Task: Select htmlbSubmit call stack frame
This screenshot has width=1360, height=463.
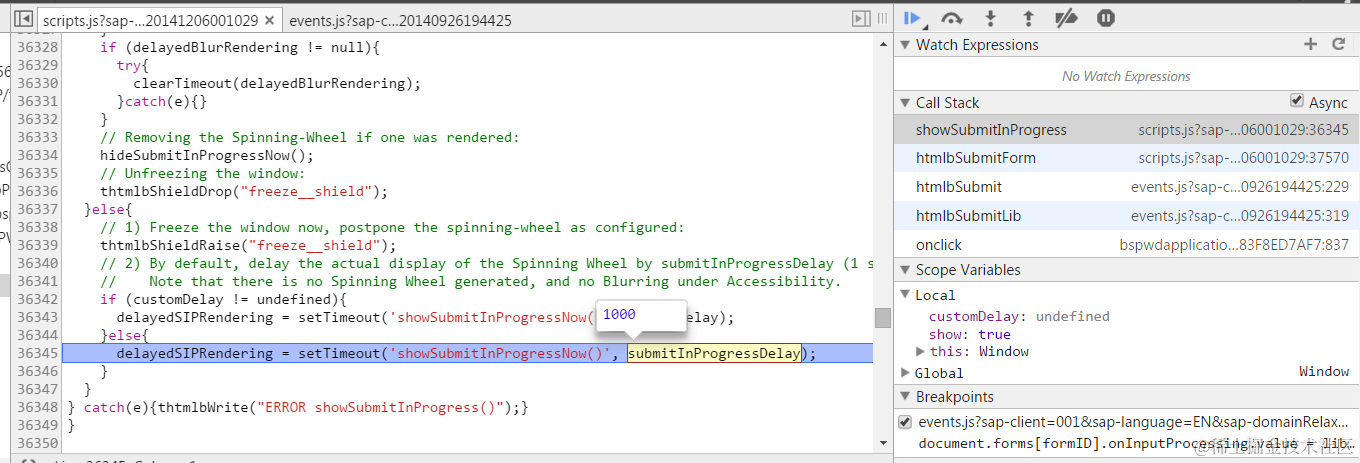Action: pyautogui.click(x=1126, y=187)
